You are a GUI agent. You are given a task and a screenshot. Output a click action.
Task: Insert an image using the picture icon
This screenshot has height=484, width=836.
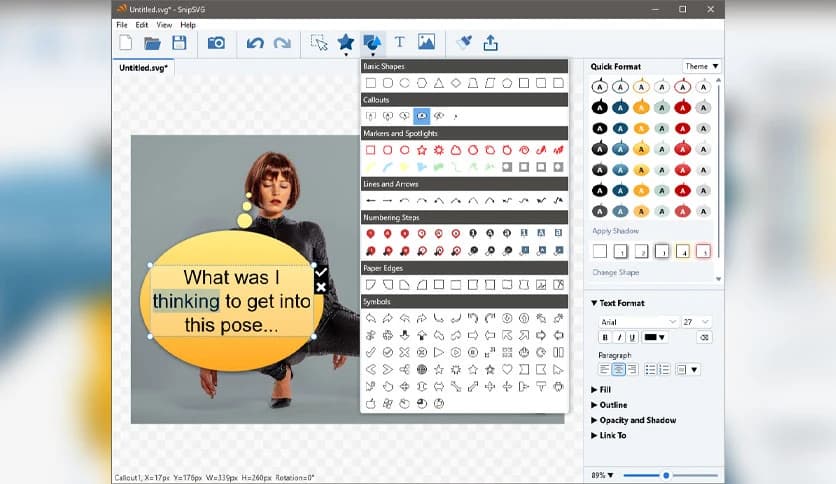coord(426,42)
